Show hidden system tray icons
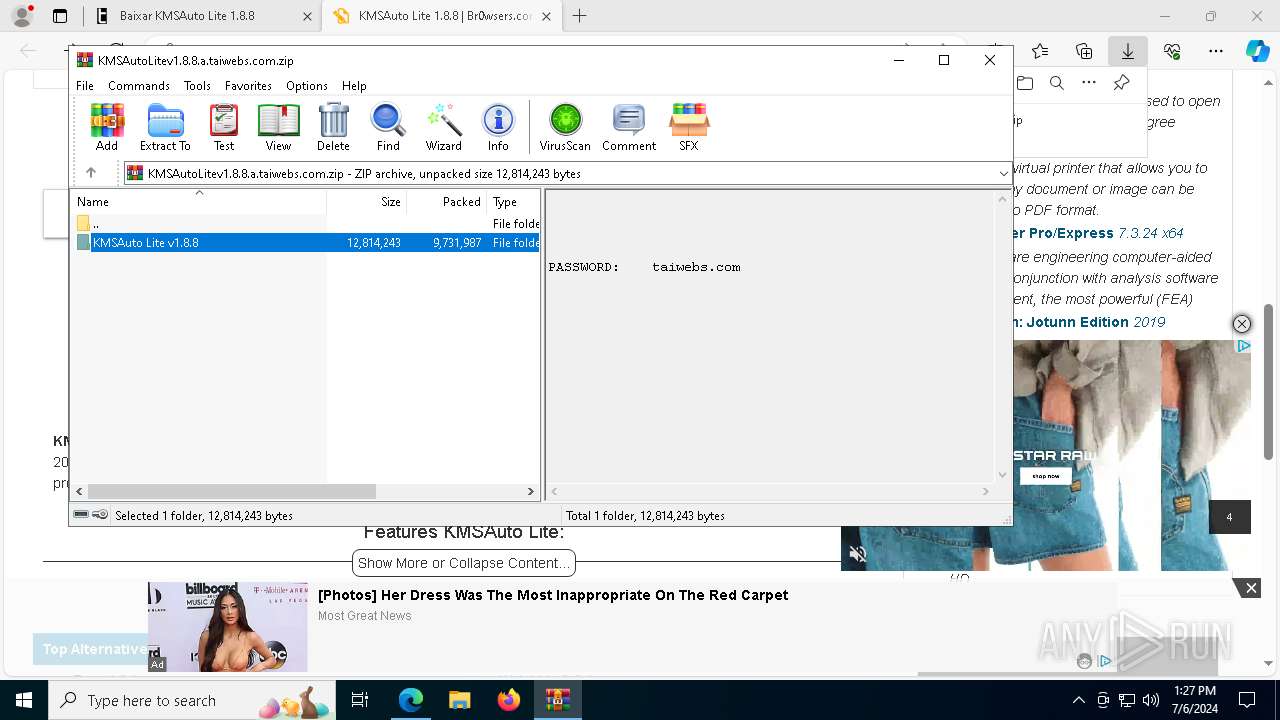 pyautogui.click(x=1078, y=700)
